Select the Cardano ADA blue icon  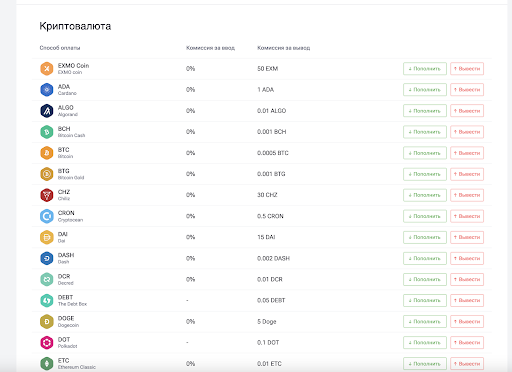(47, 90)
